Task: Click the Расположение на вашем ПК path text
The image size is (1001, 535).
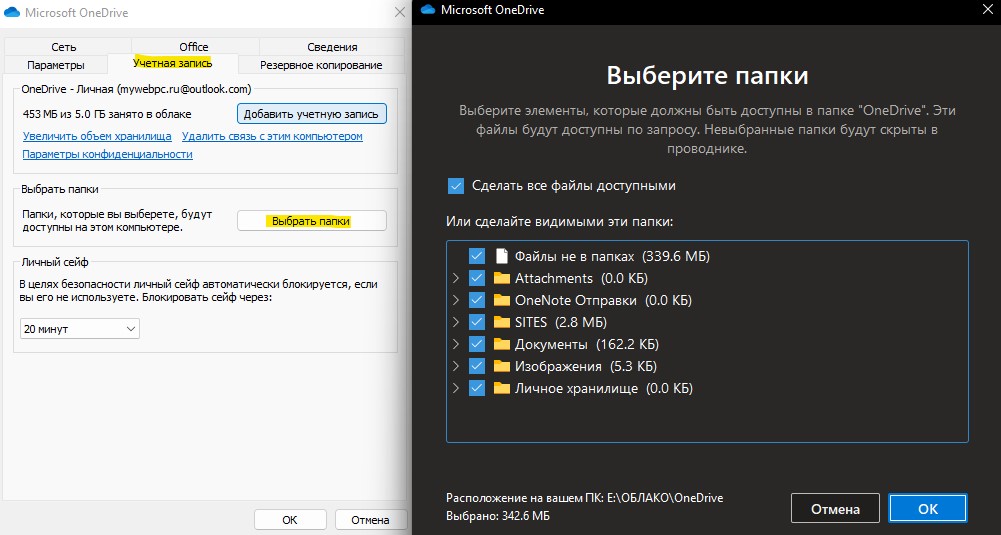Action: (585, 498)
